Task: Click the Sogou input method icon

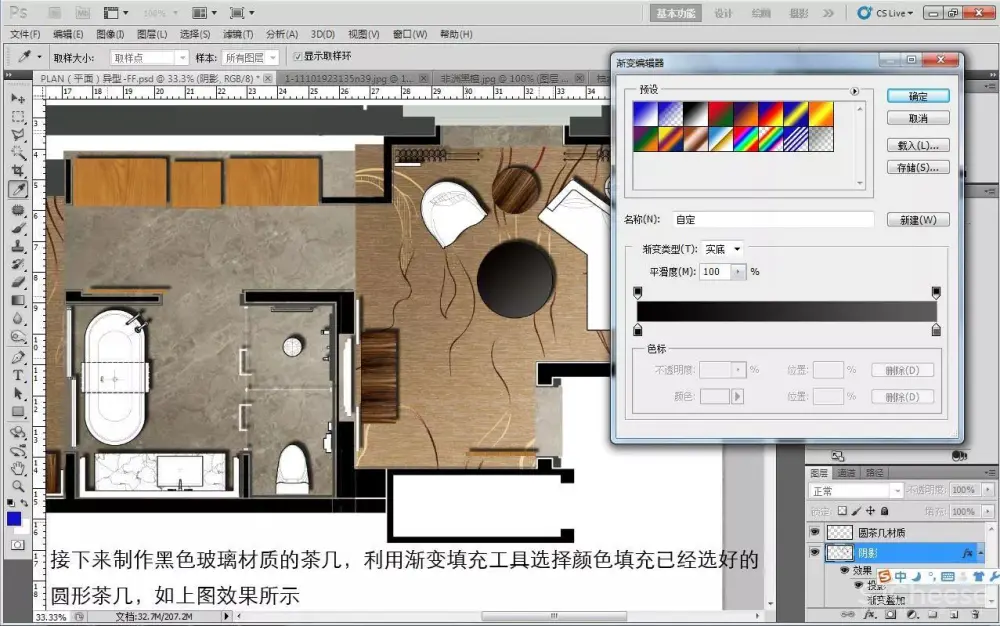Action: click(x=881, y=577)
